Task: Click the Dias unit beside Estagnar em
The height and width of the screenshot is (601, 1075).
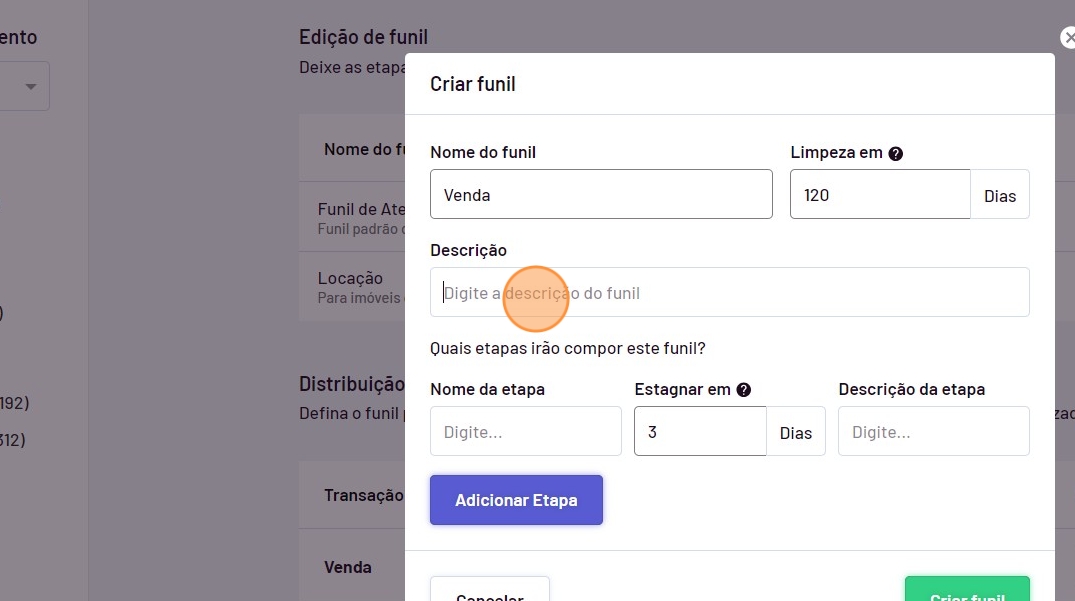Action: pos(795,432)
